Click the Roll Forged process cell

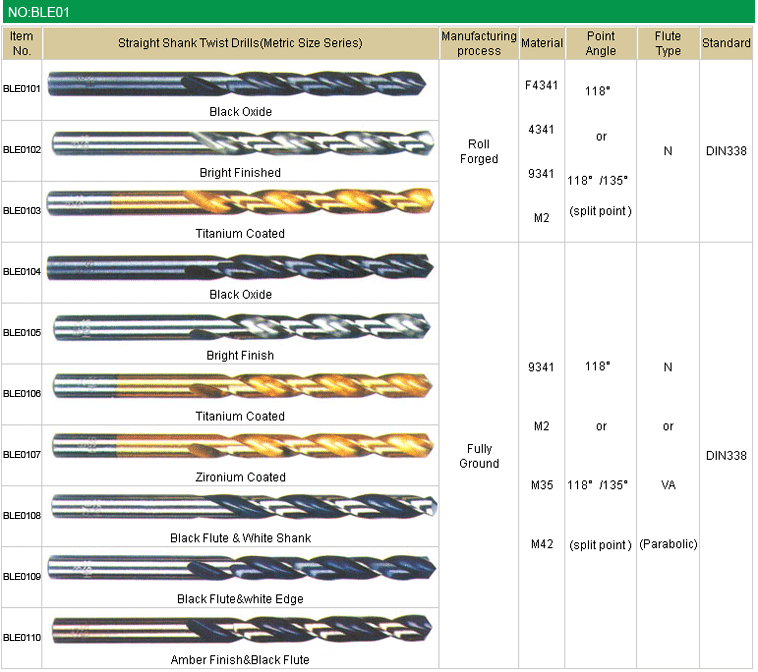pyautogui.click(x=479, y=151)
